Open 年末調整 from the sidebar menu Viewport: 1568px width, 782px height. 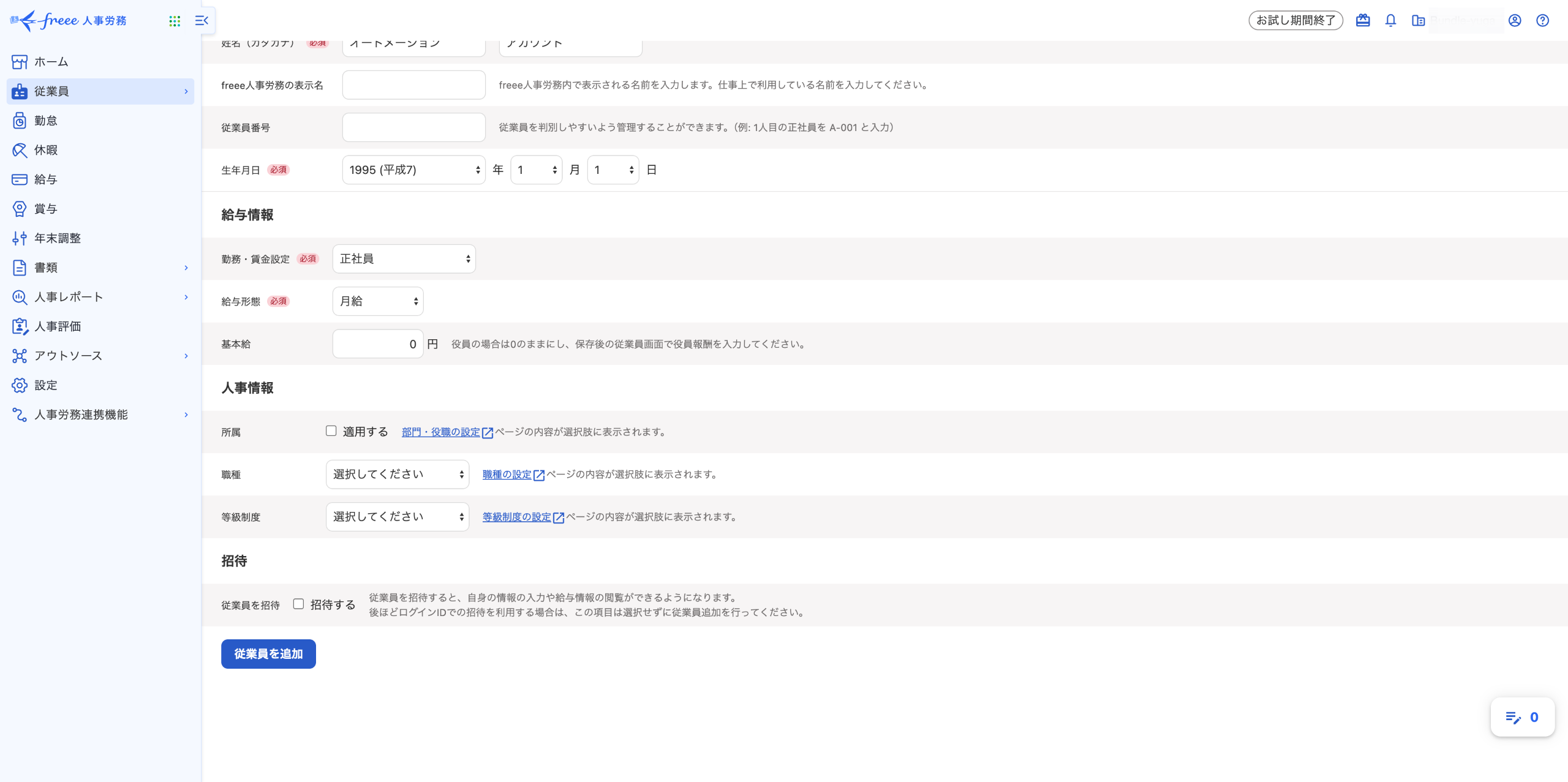pos(58,238)
